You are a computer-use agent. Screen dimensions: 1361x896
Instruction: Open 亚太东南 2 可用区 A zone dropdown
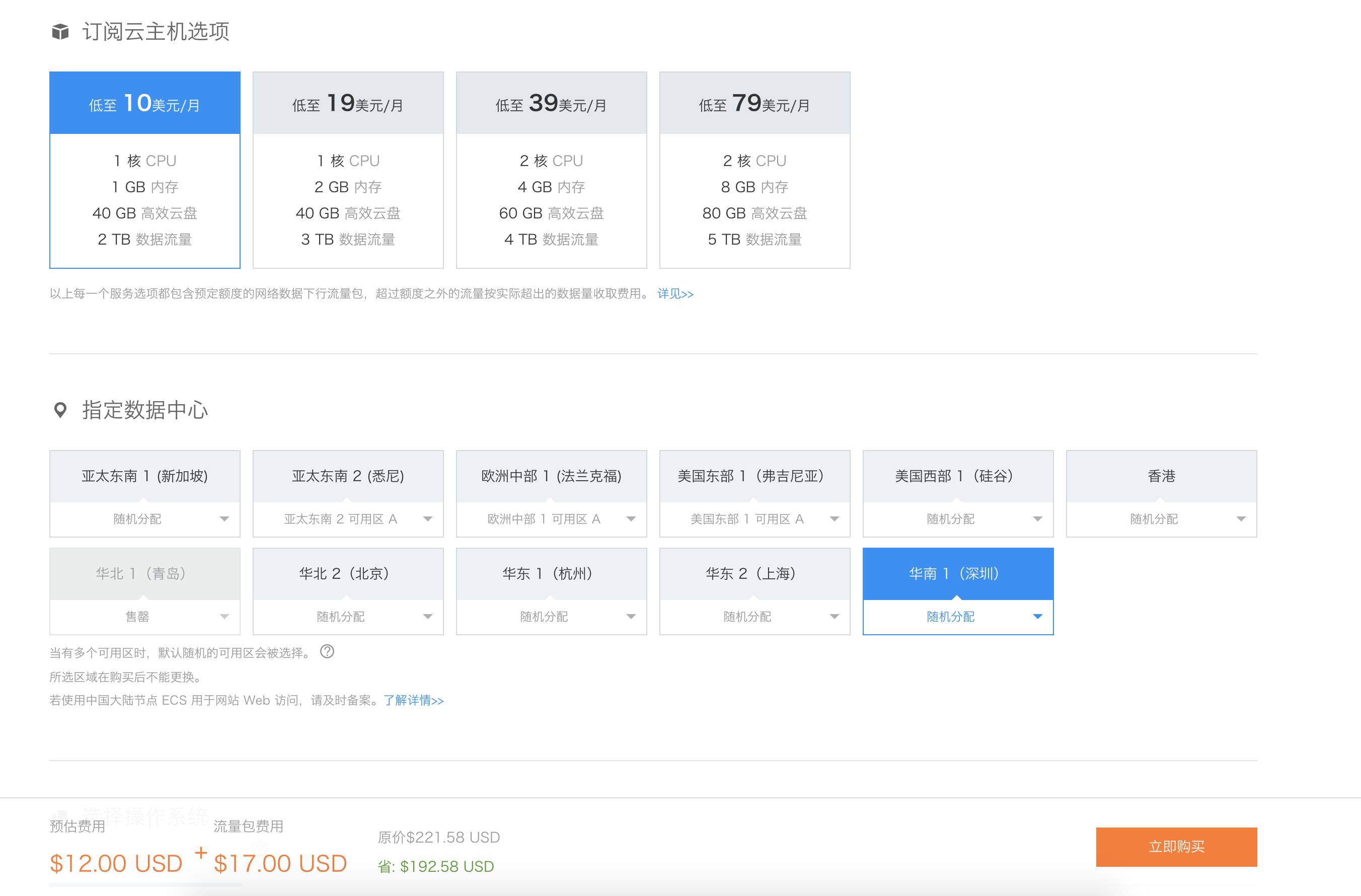click(348, 519)
